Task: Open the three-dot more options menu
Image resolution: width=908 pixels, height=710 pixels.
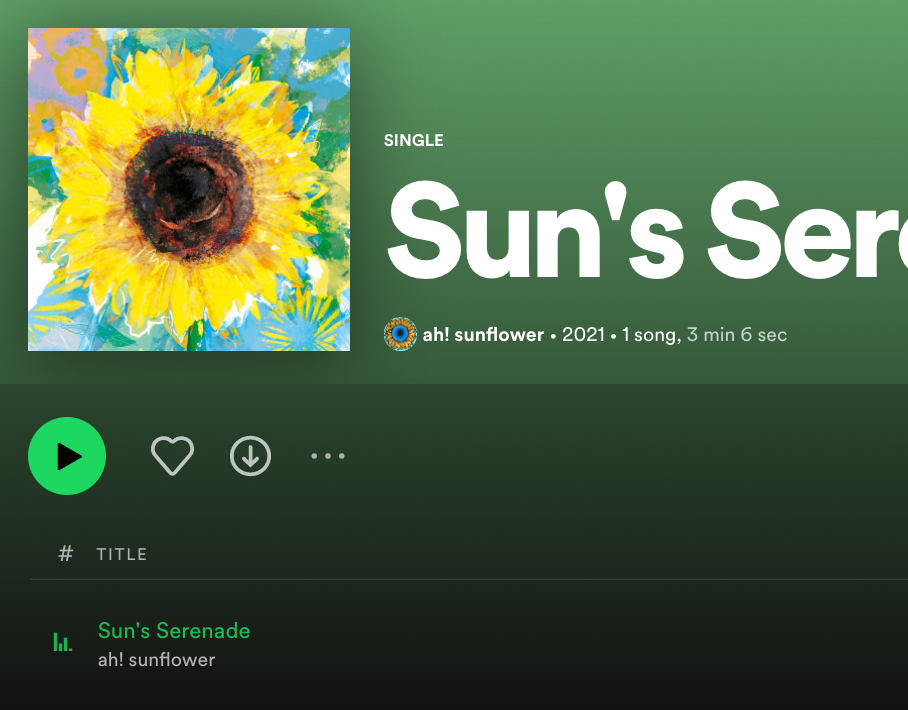Action: (x=328, y=456)
